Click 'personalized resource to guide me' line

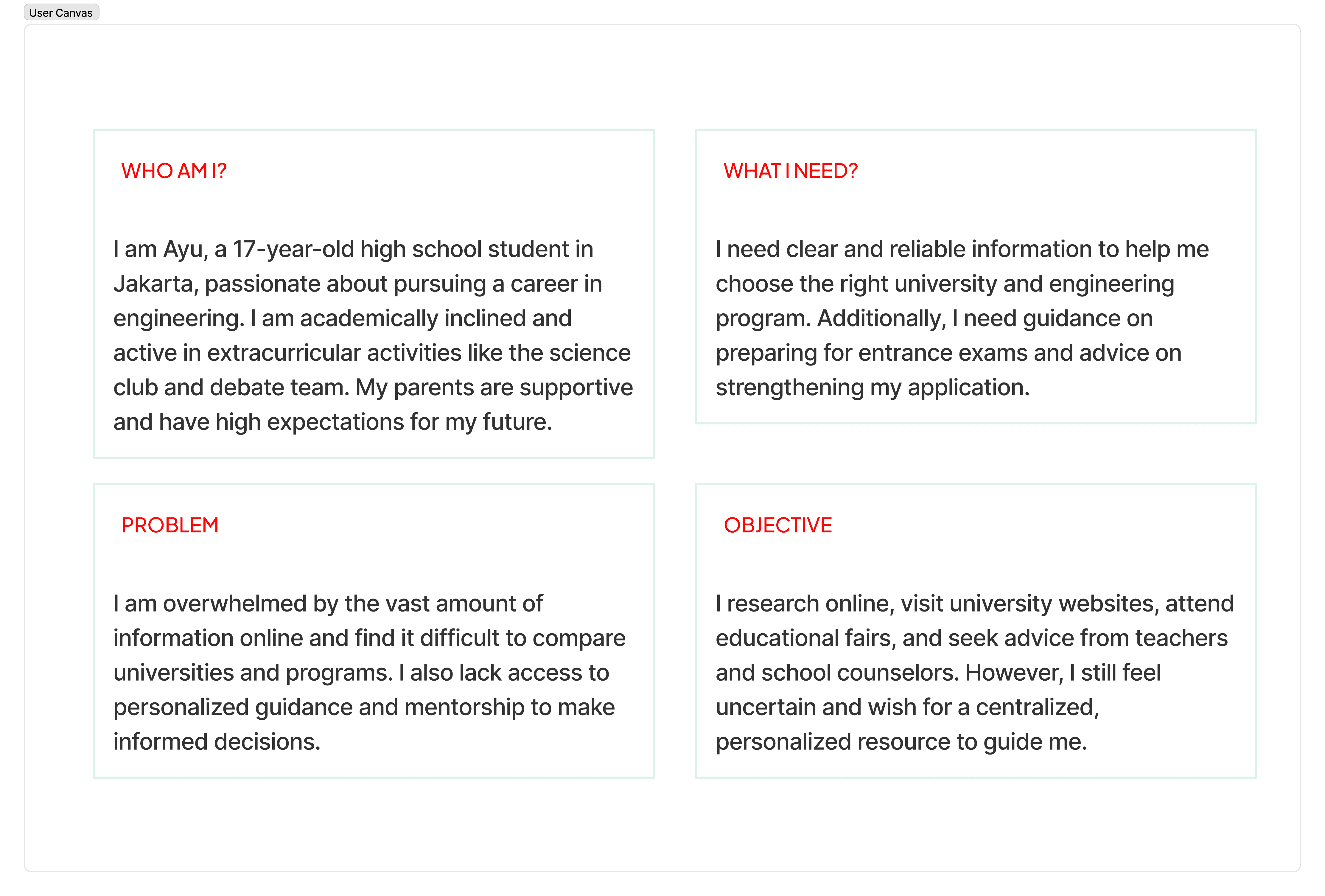tap(901, 742)
